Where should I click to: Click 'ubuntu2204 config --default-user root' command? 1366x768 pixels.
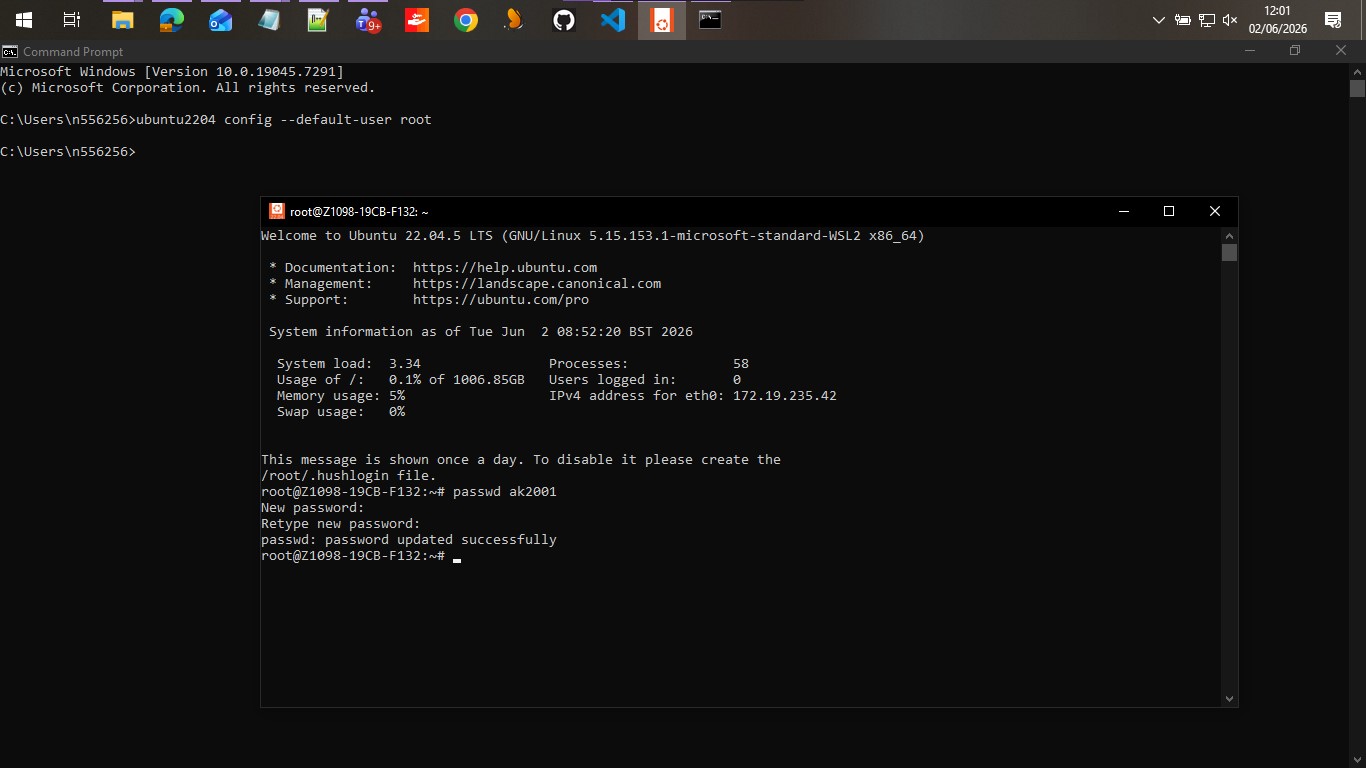click(284, 120)
